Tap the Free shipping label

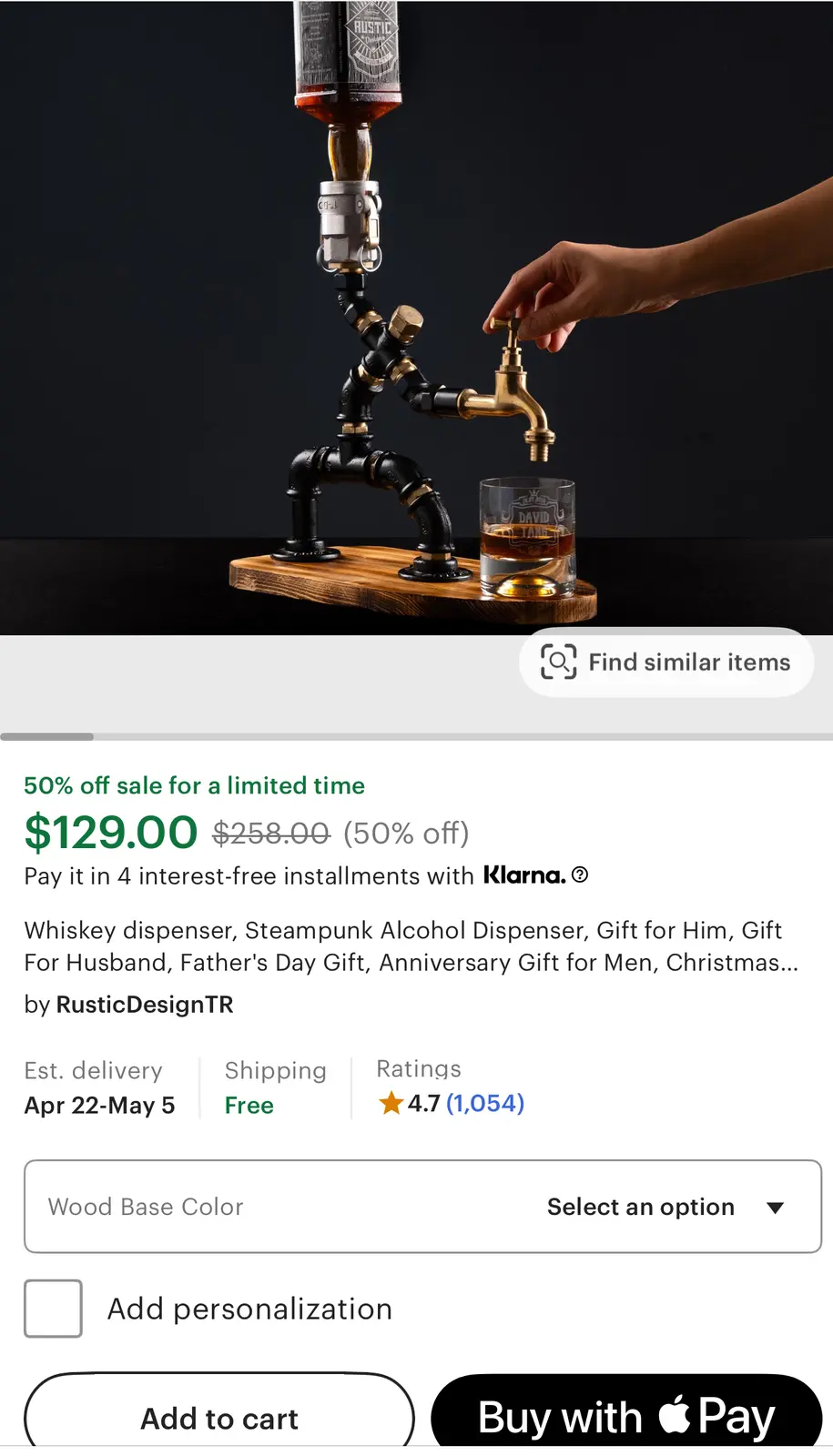pos(249,1106)
